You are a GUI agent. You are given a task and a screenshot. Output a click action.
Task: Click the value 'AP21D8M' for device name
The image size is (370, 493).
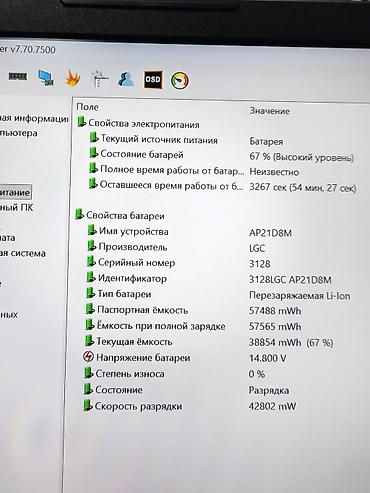tap(270, 233)
